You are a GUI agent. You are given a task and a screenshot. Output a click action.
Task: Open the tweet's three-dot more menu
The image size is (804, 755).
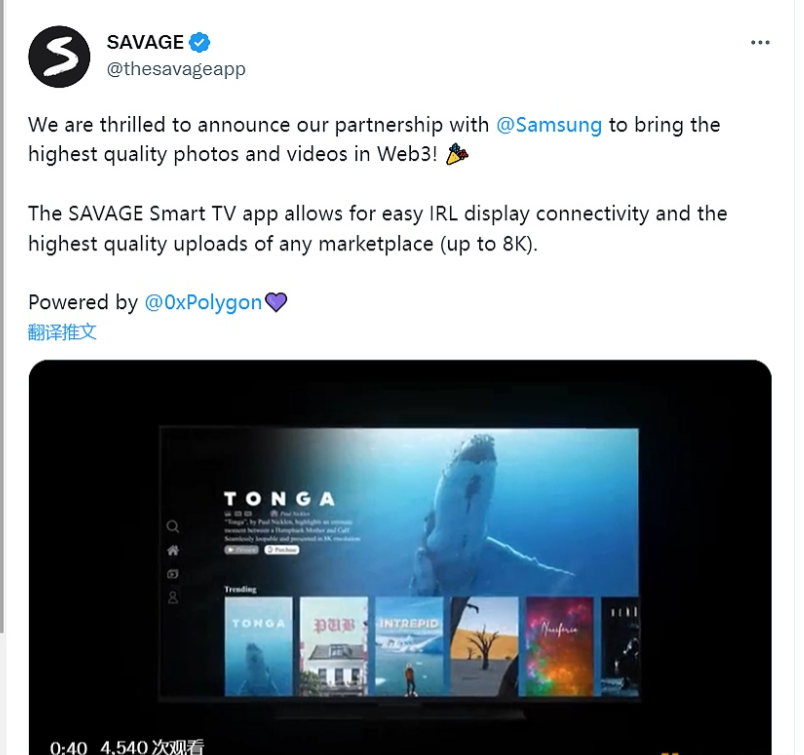click(x=760, y=43)
